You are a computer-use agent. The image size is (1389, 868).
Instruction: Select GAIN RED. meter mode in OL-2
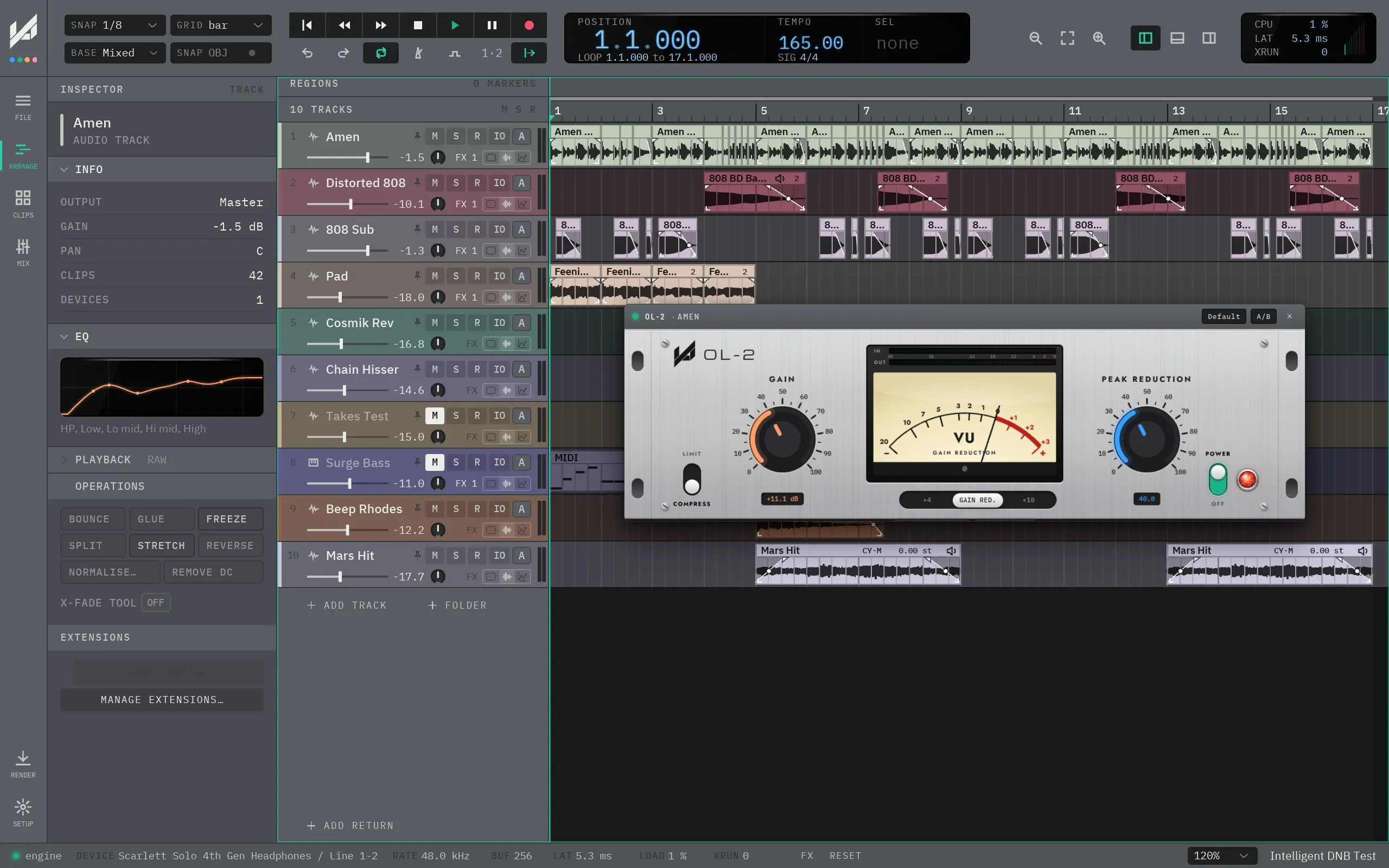(x=977, y=500)
